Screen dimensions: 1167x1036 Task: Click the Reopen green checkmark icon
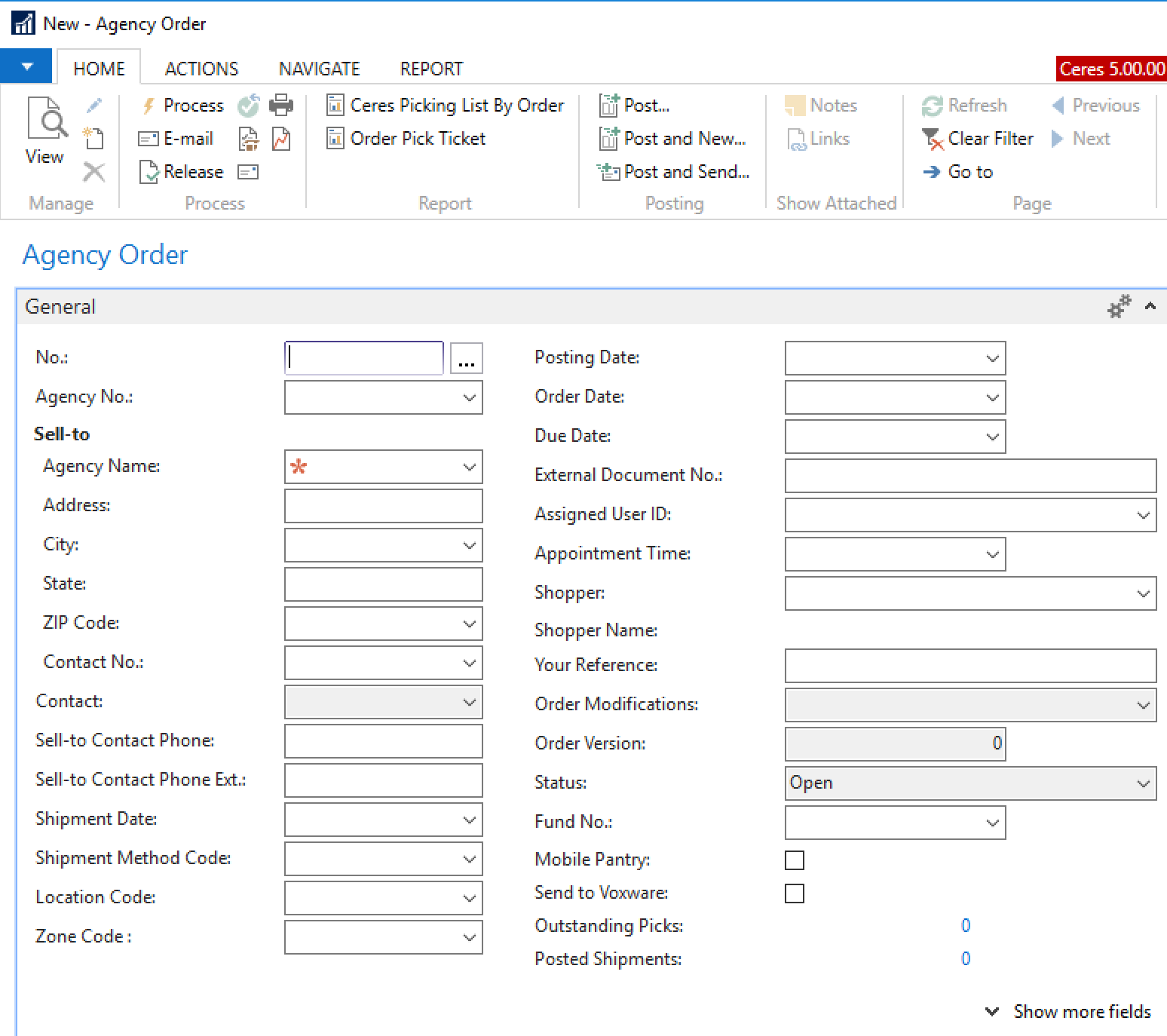coord(249,106)
